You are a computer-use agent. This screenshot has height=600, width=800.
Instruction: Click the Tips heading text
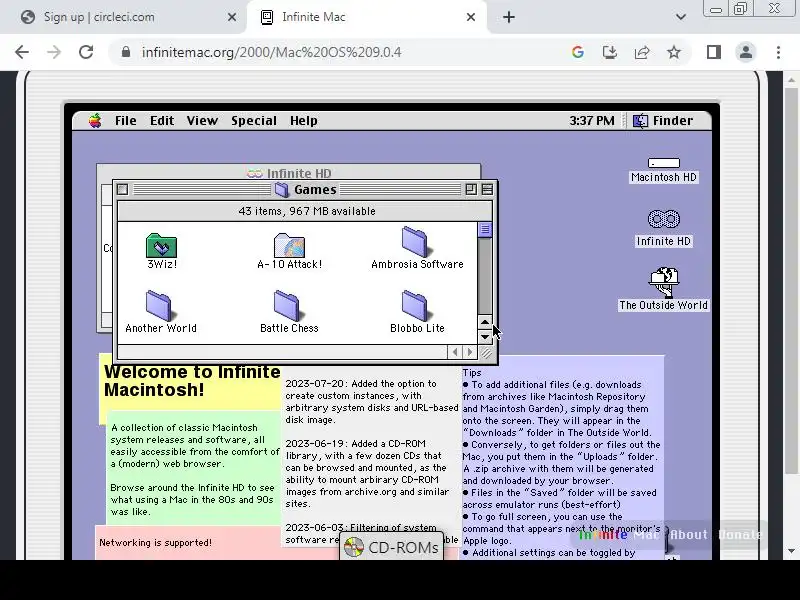pos(472,372)
